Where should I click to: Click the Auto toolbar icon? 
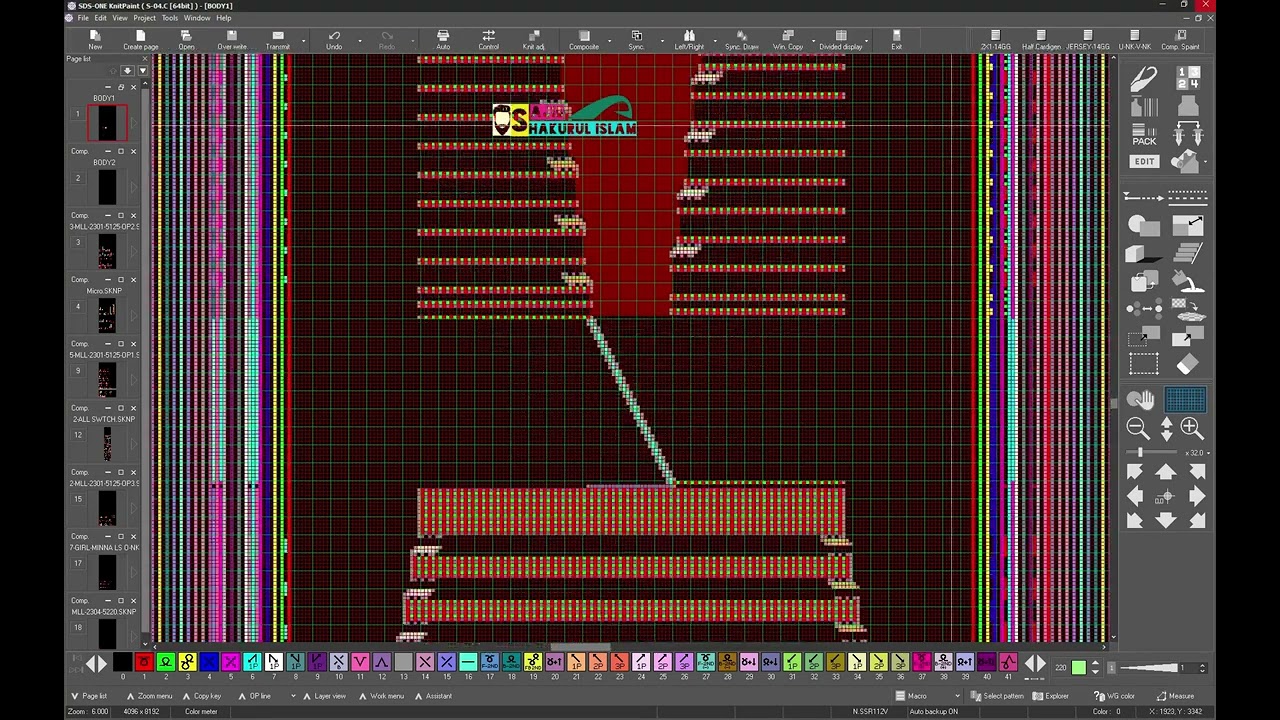point(443,40)
